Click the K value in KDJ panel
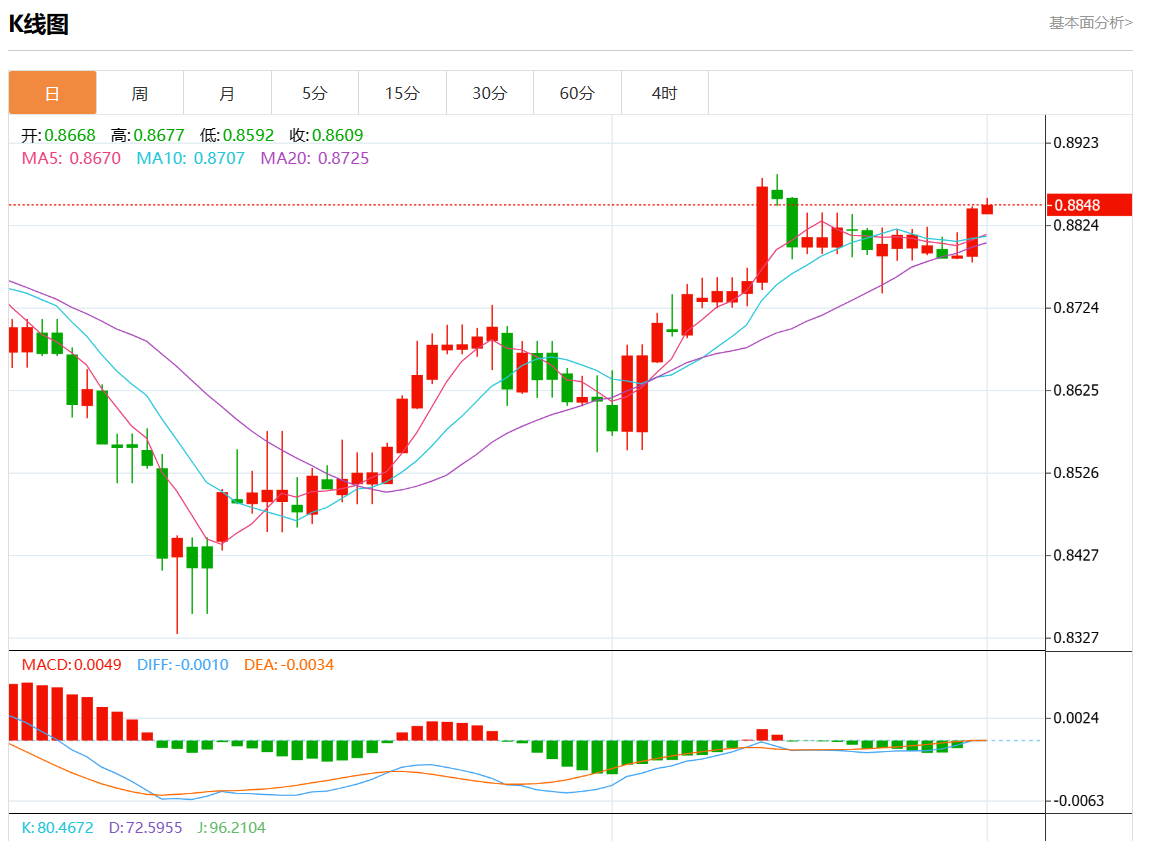This screenshot has width=1156, height=841. click(57, 828)
